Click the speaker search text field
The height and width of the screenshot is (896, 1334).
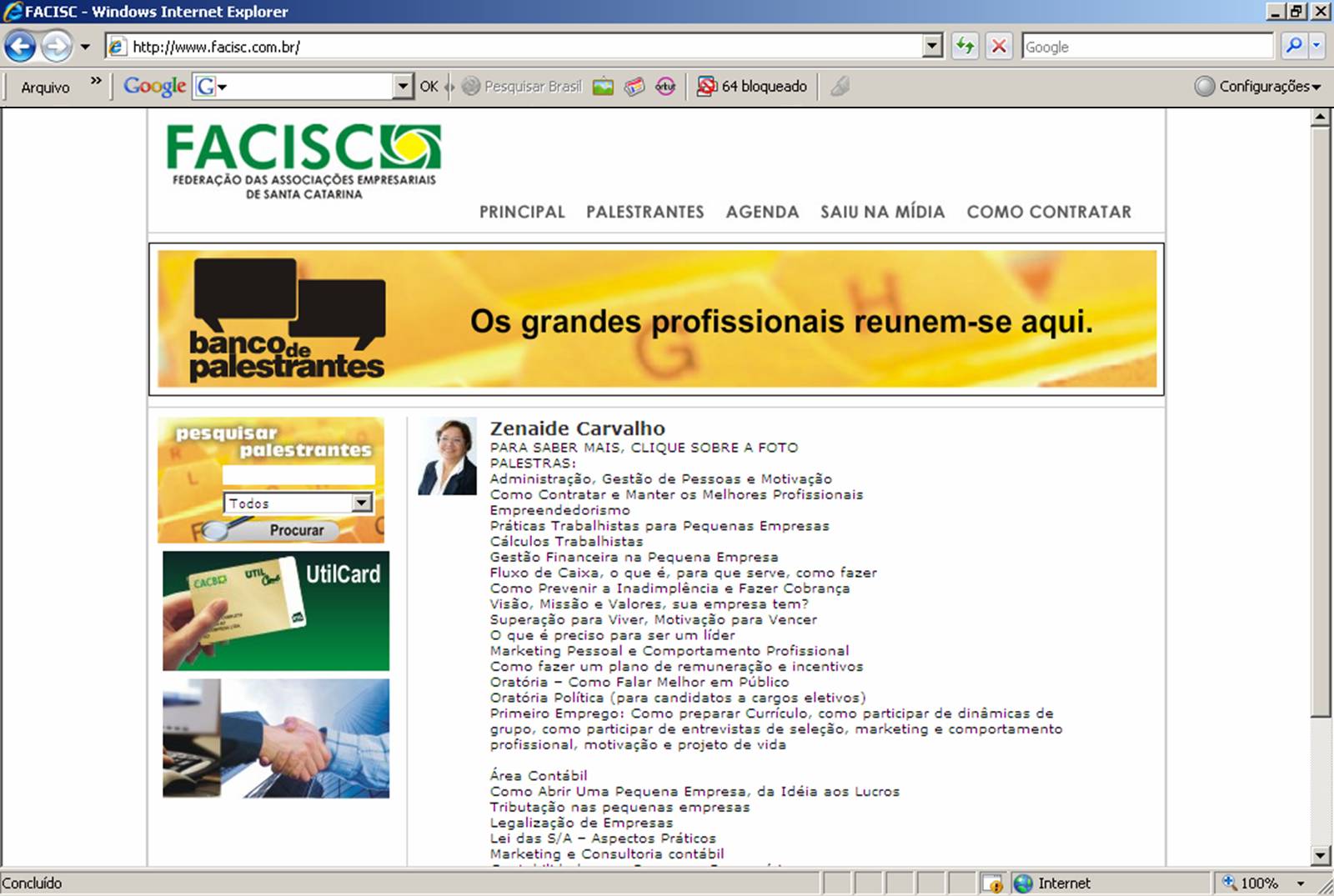point(298,475)
